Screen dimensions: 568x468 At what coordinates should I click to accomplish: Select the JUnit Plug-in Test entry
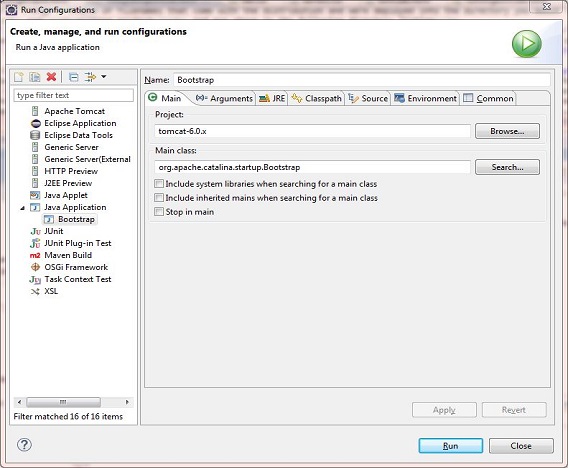[78, 243]
